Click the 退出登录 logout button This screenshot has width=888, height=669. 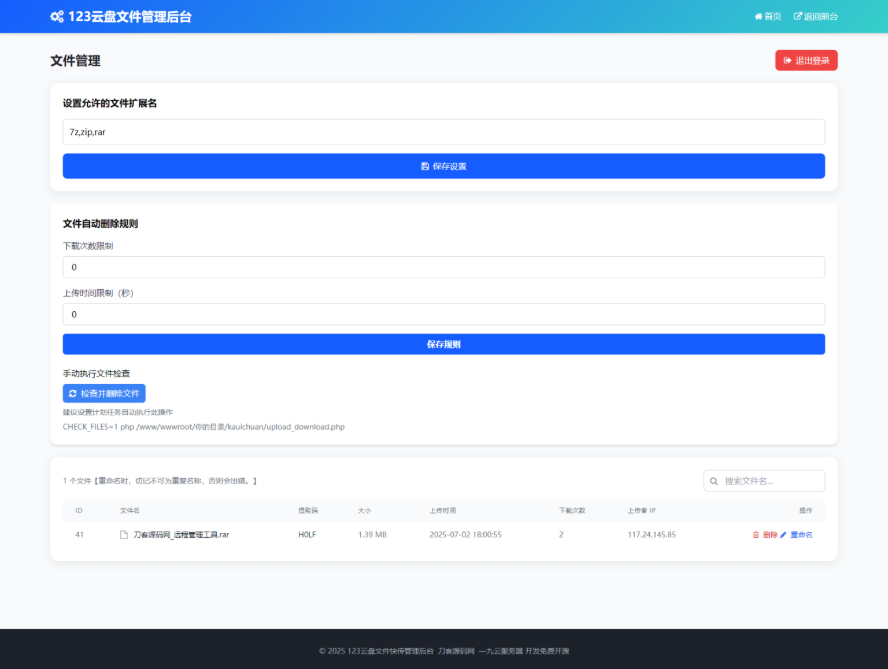pos(806,61)
